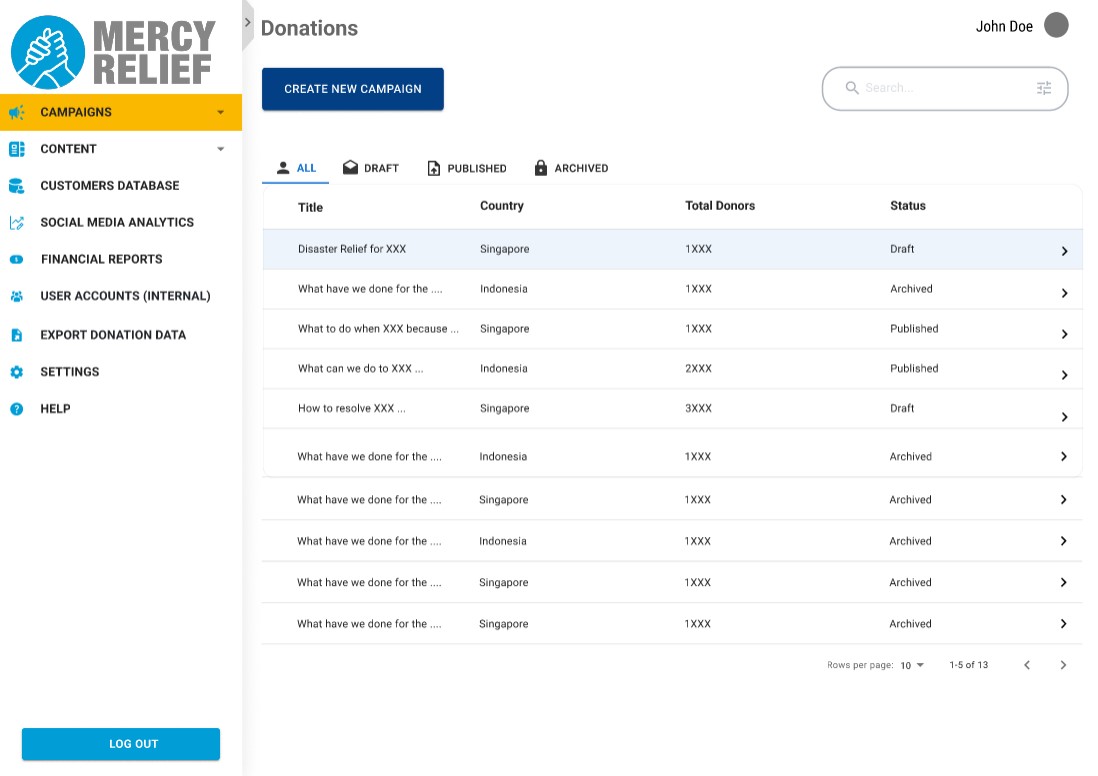
Task: Open Settings via the gear icon
Action: (16, 372)
